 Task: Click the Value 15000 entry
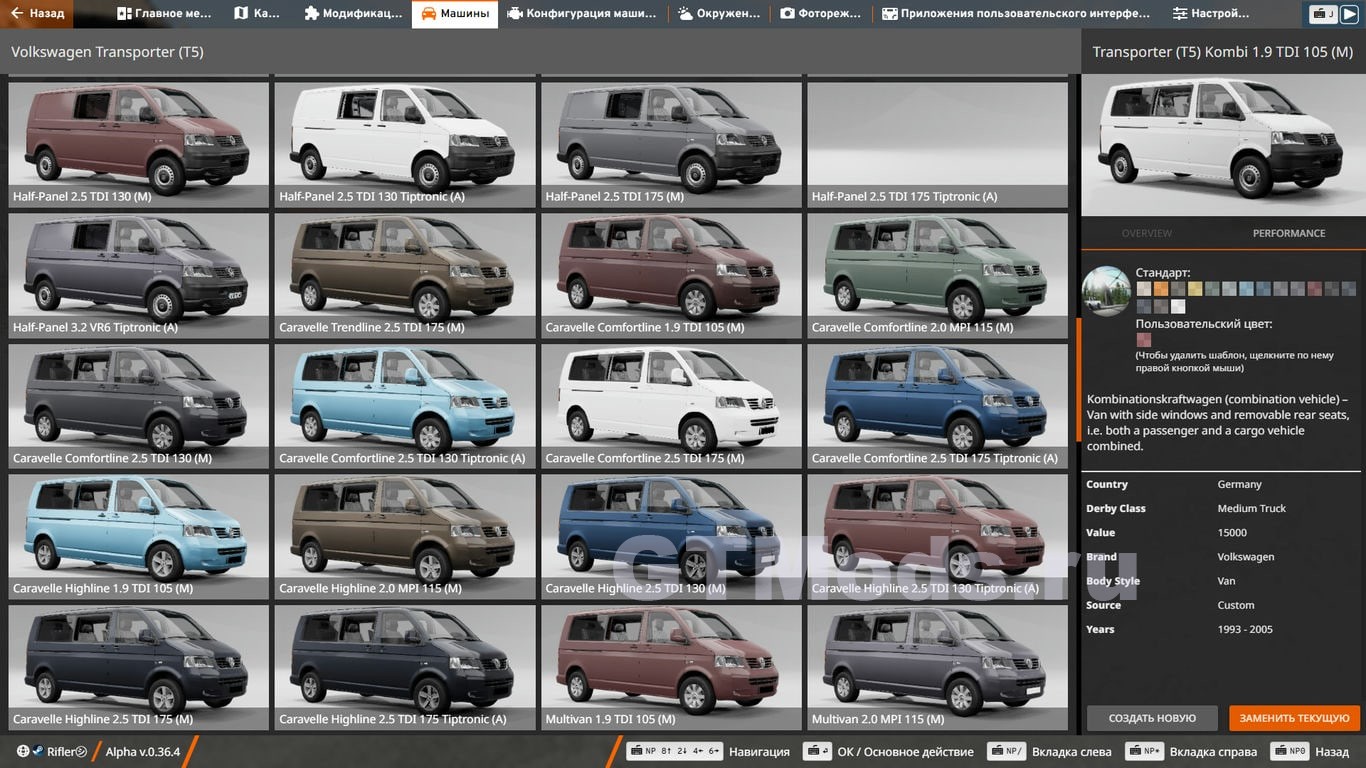1223,533
